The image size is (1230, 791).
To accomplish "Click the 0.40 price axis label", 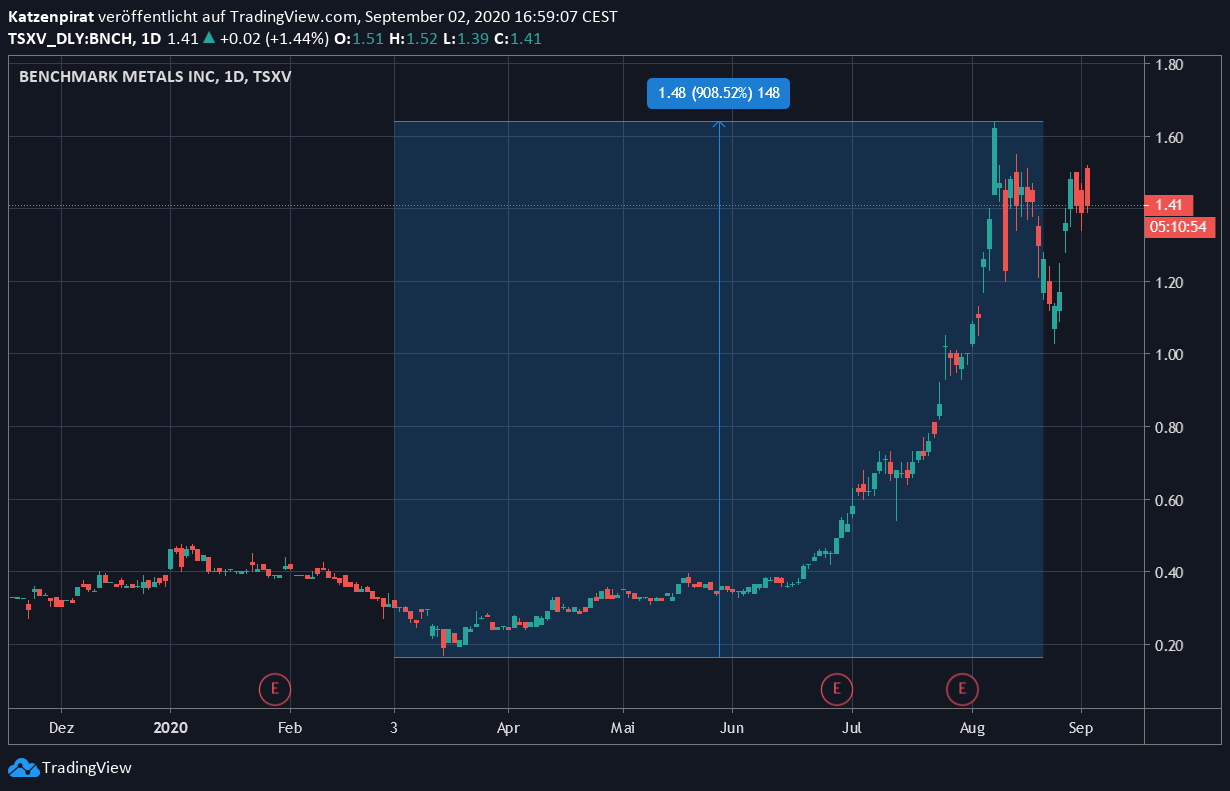I will pos(1169,573).
